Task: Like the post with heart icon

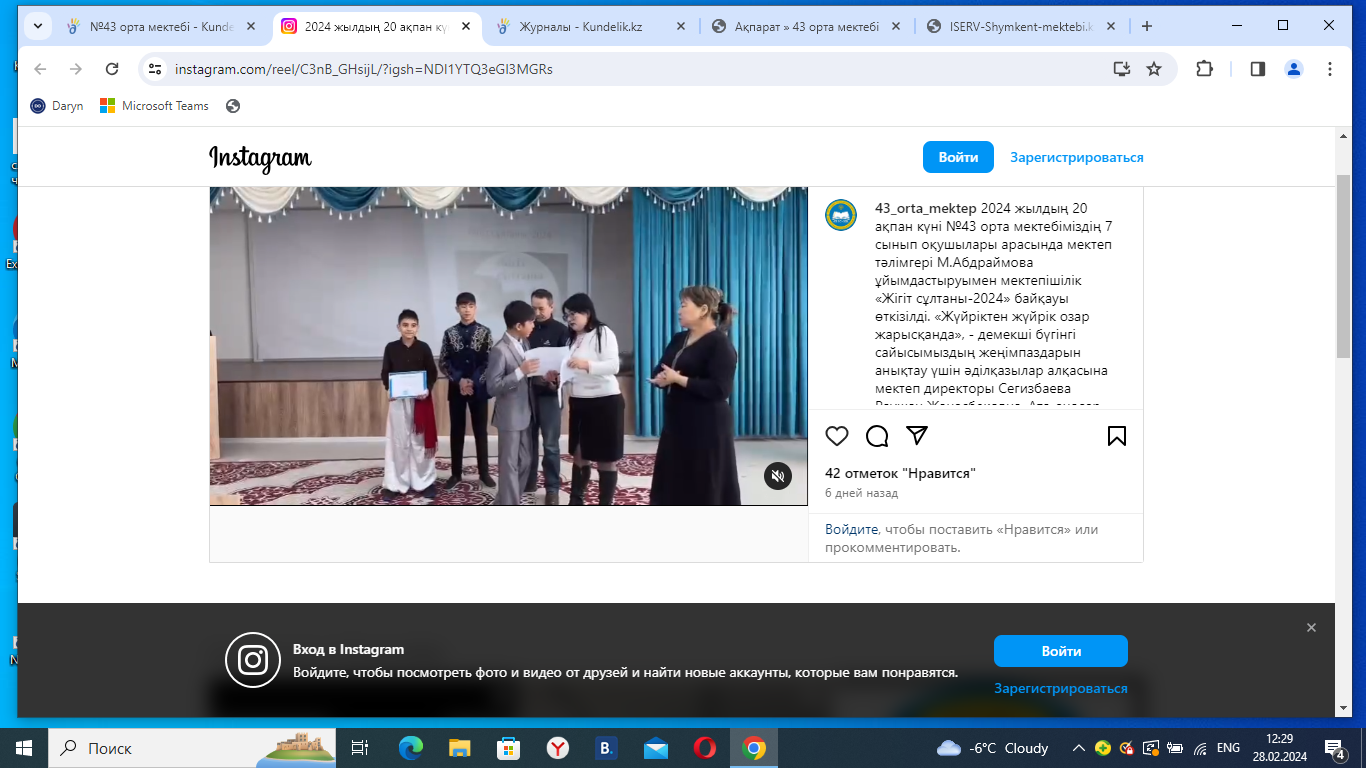Action: pos(837,436)
